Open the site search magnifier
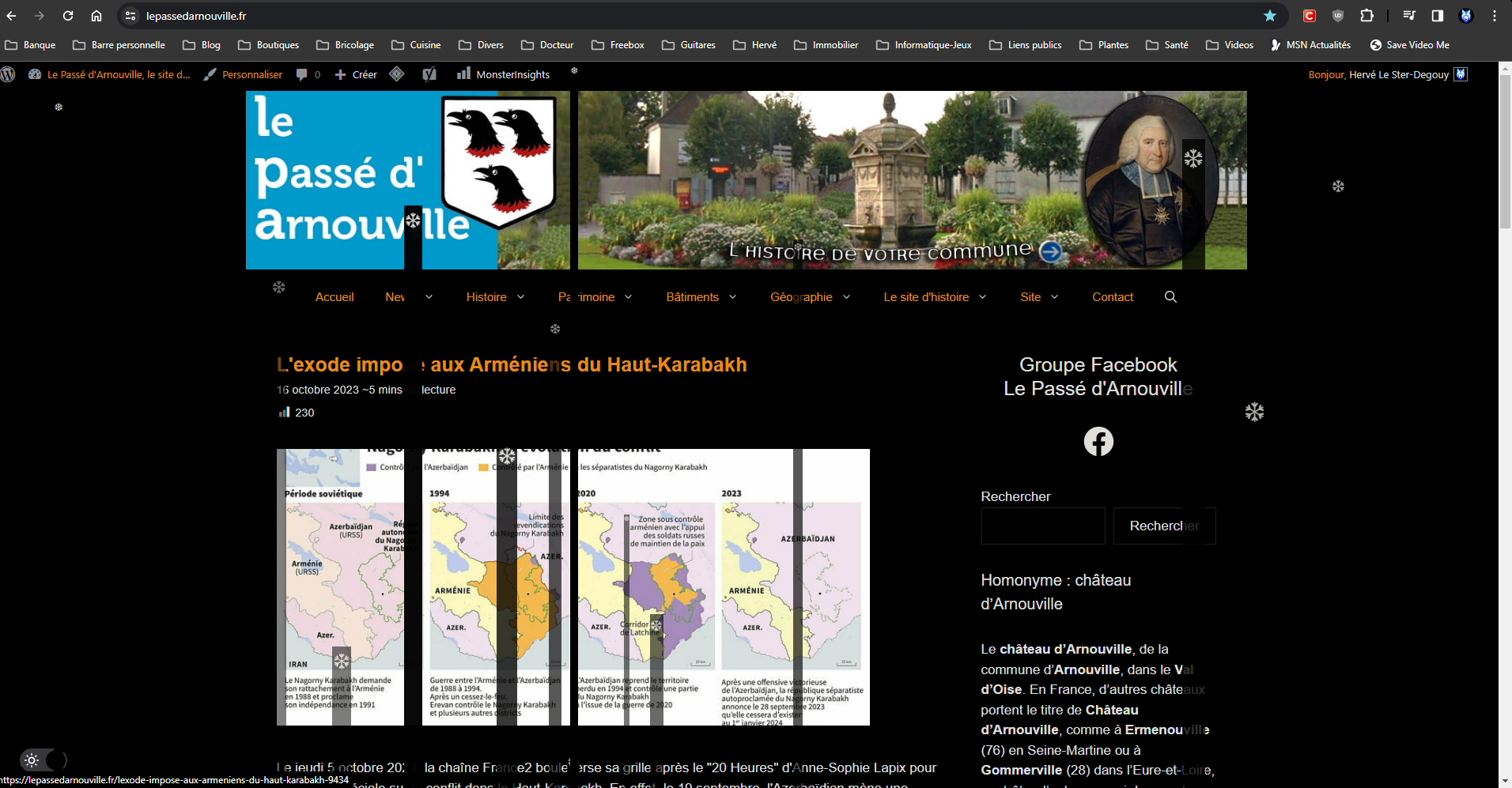Screen dimensions: 1512x788 tap(1170, 297)
